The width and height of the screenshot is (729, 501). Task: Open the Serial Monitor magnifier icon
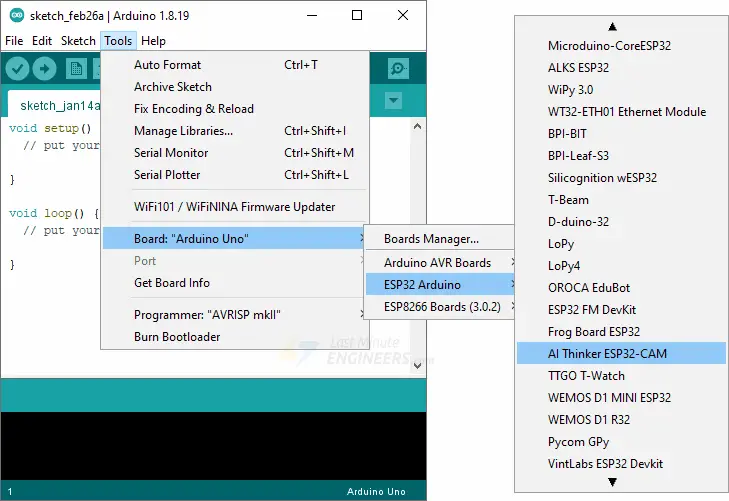398,69
